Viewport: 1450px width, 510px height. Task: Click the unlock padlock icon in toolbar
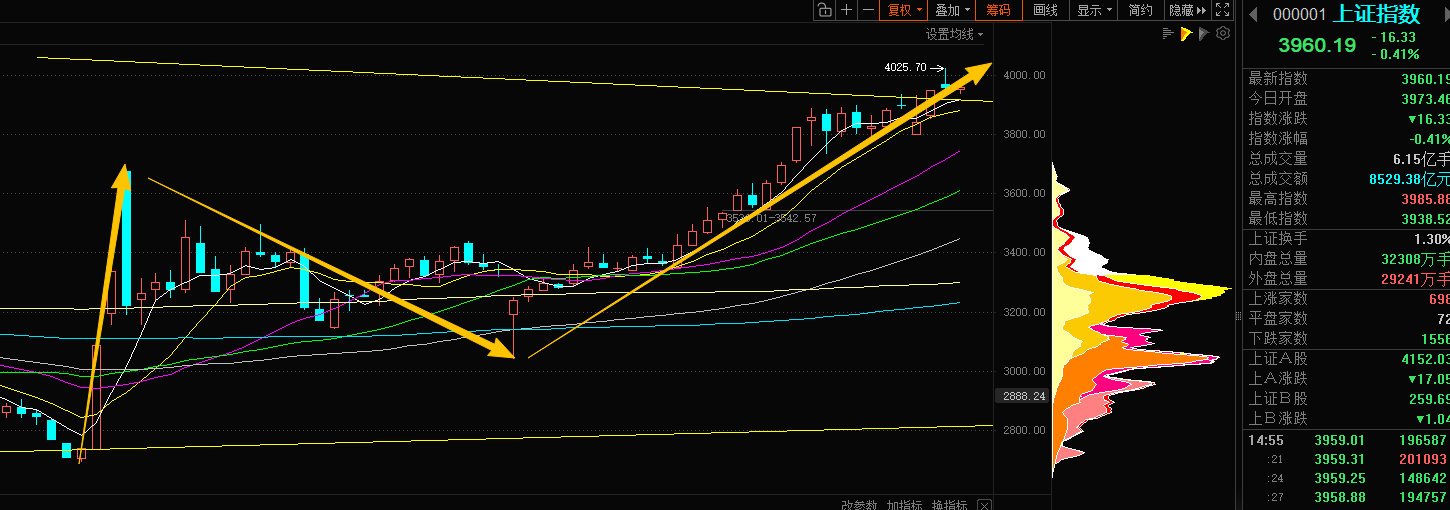pyautogui.click(x=823, y=10)
